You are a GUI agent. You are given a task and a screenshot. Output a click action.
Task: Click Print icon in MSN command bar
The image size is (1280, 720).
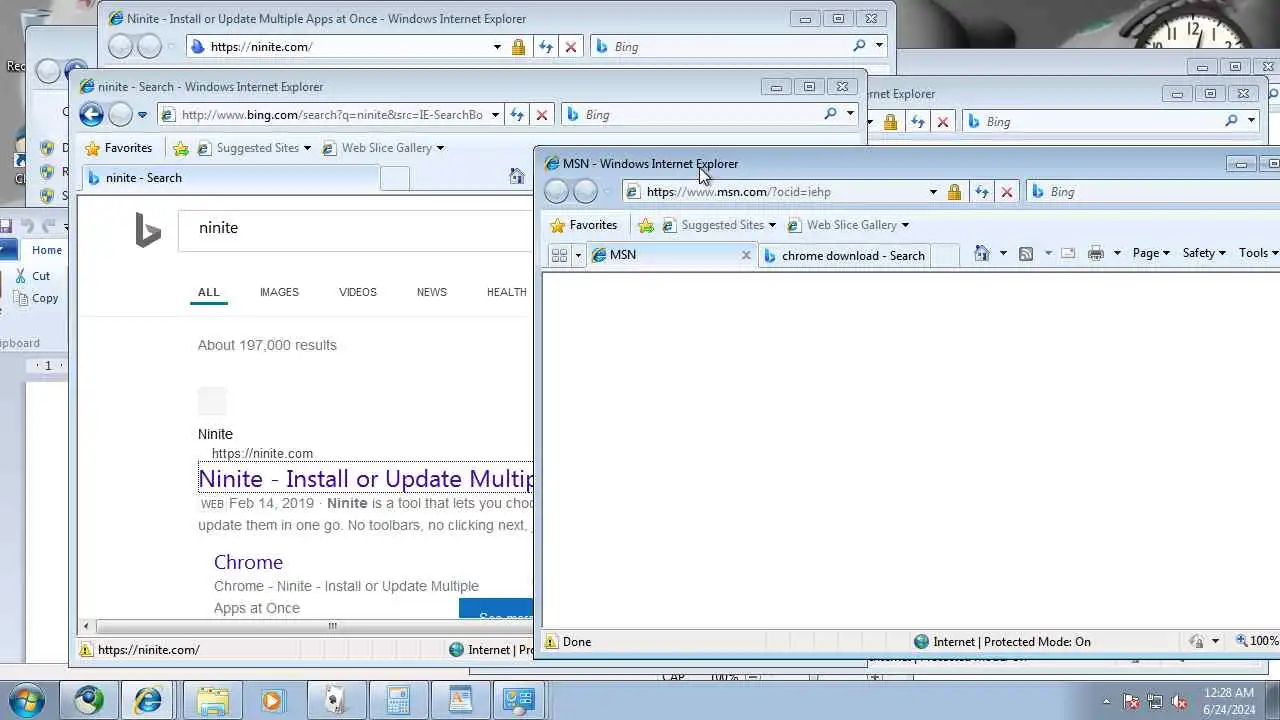(1096, 254)
